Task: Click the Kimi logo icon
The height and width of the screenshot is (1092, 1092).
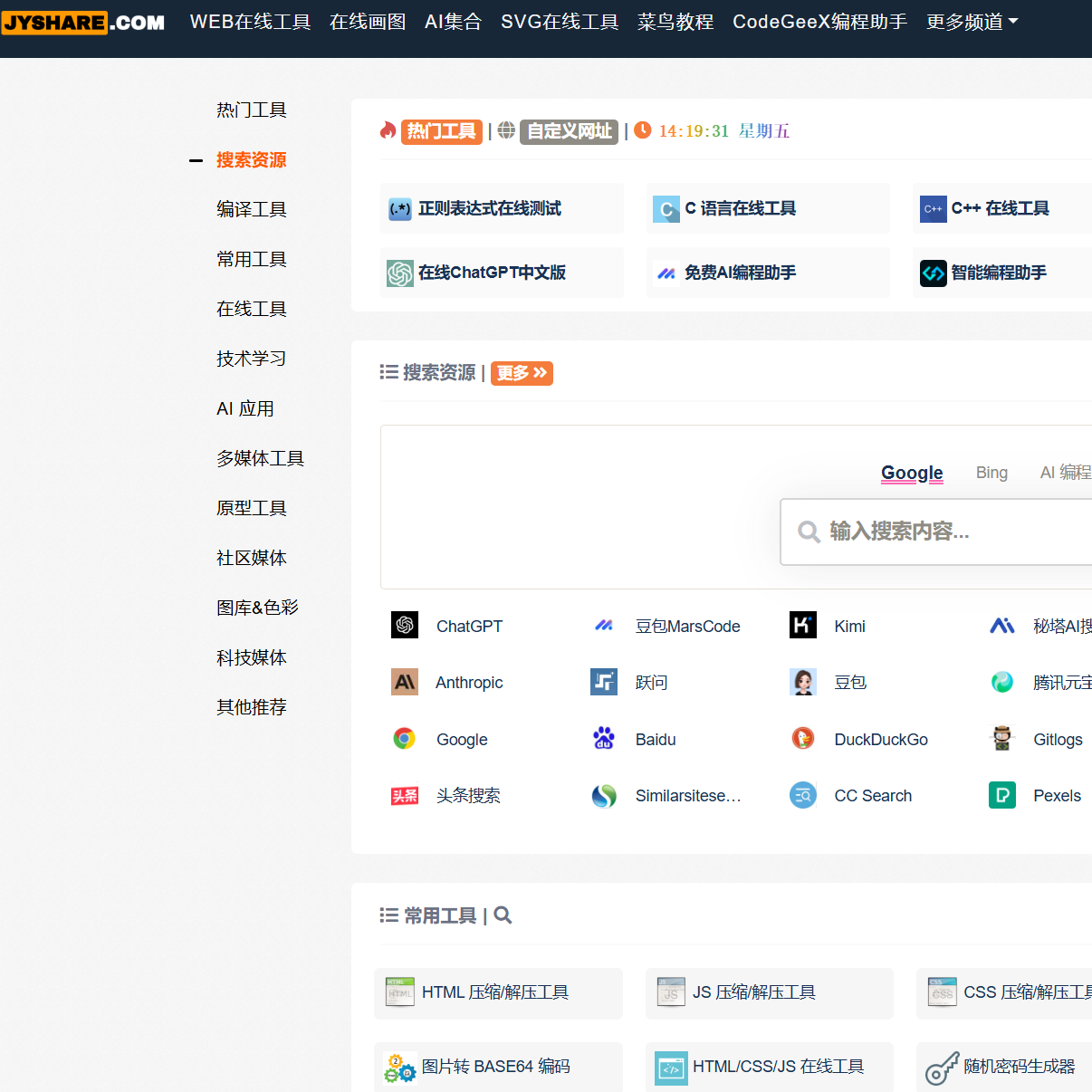Action: point(803,625)
